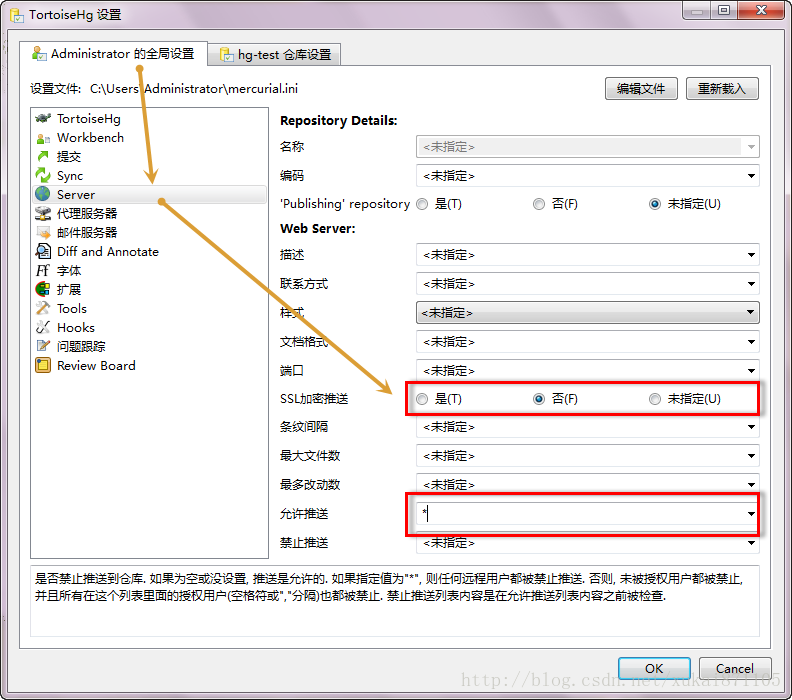Viewport: 792px width, 700px height.
Task: Select 是(T) for Publishing repository
Action: point(422,204)
